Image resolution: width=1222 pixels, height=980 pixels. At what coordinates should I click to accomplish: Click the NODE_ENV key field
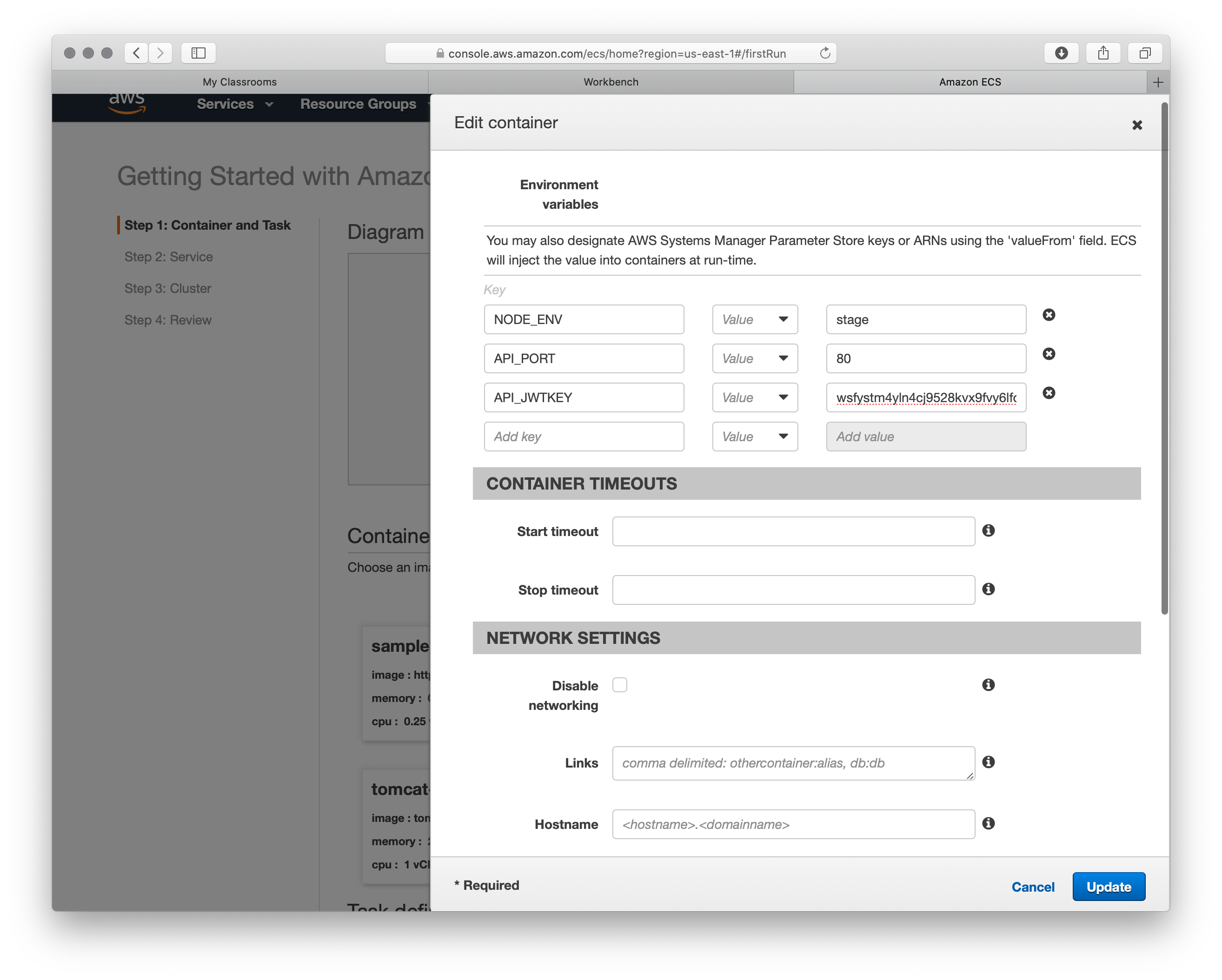(584, 320)
